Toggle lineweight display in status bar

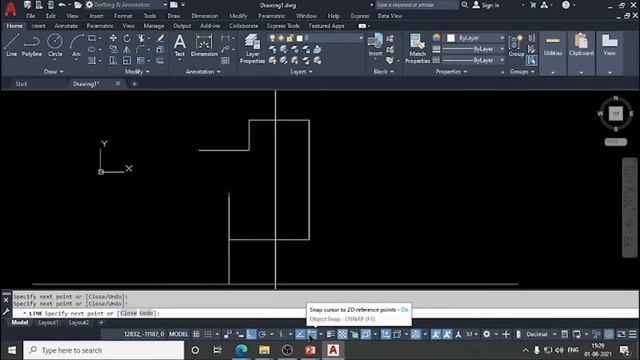coord(331,334)
